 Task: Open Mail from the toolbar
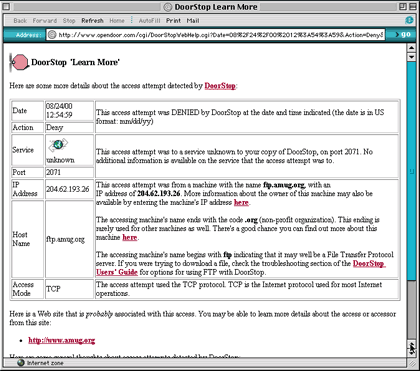193,21
